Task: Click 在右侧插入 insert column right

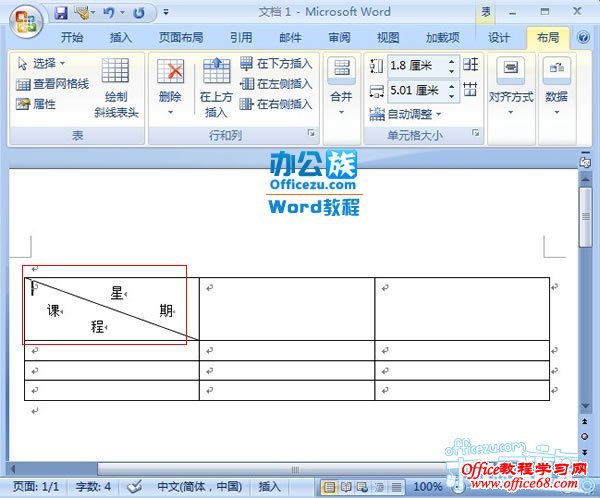Action: point(276,104)
